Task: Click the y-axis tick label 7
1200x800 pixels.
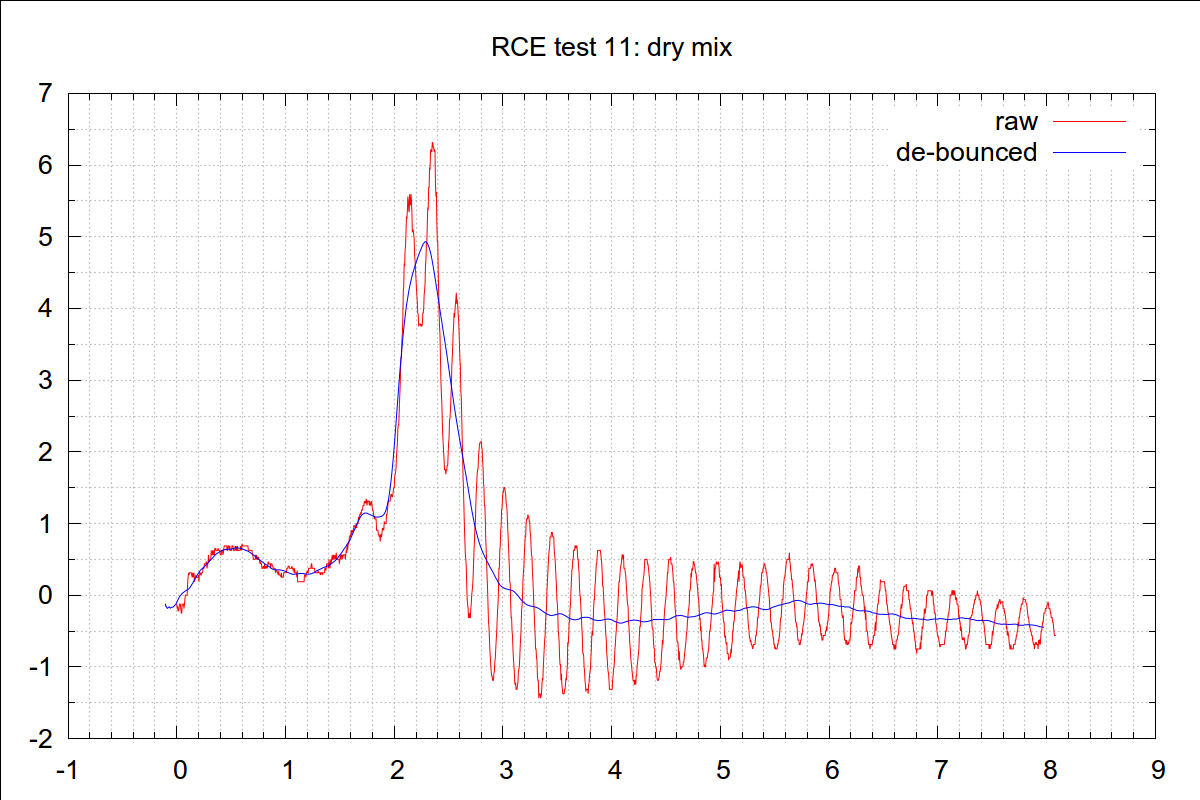Action: [x=43, y=94]
